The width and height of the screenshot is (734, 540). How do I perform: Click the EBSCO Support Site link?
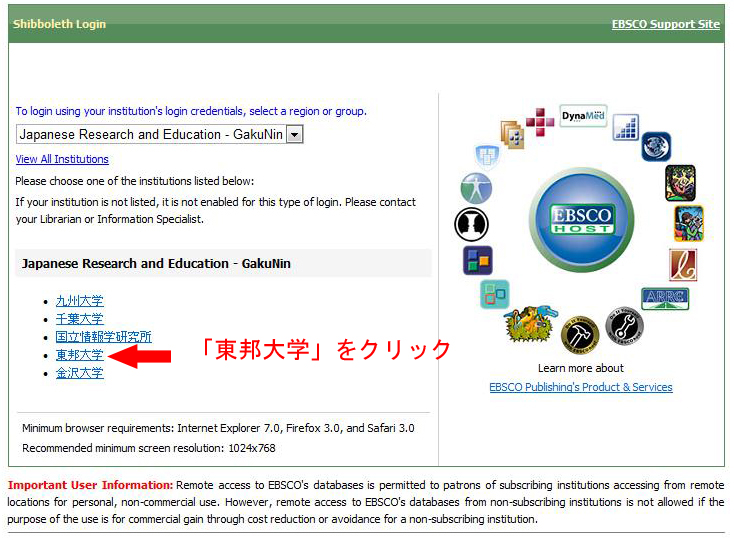(x=666, y=24)
